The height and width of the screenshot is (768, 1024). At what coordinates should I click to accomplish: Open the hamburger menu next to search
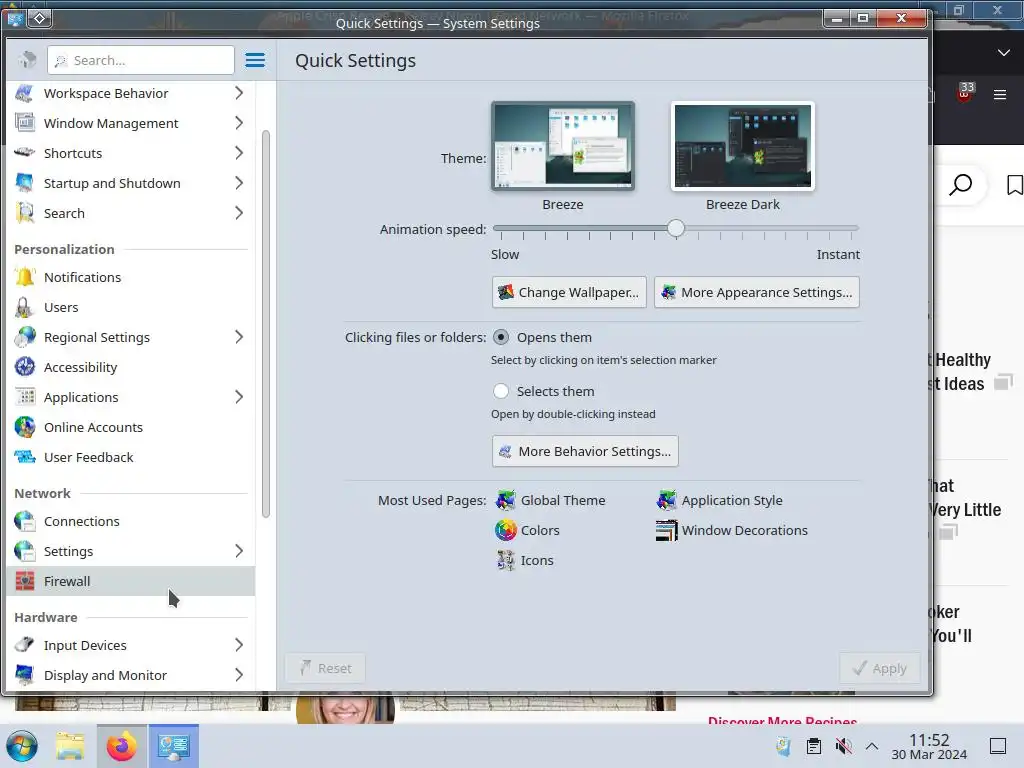[255, 60]
